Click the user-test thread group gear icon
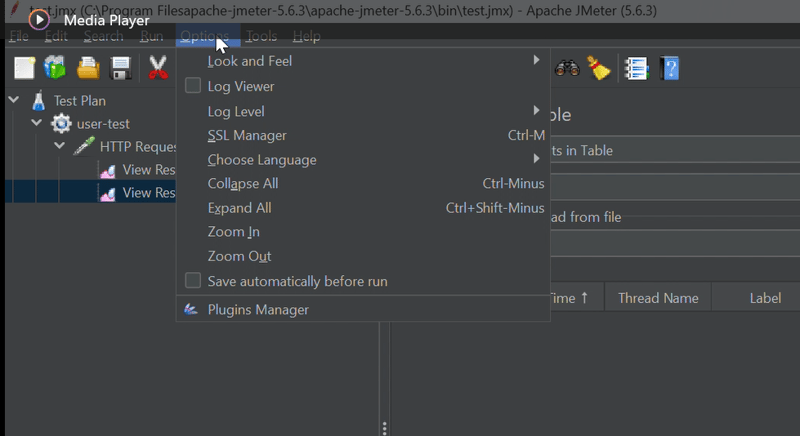This screenshot has width=800, height=436. coord(61,123)
